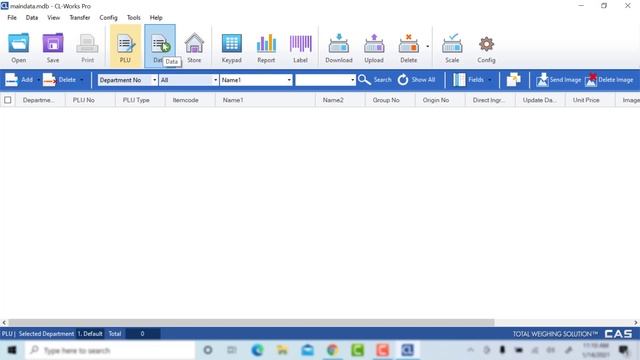The height and width of the screenshot is (360, 640).
Task: Expand the arrow next to toolbar Delete row
Action: (82, 80)
